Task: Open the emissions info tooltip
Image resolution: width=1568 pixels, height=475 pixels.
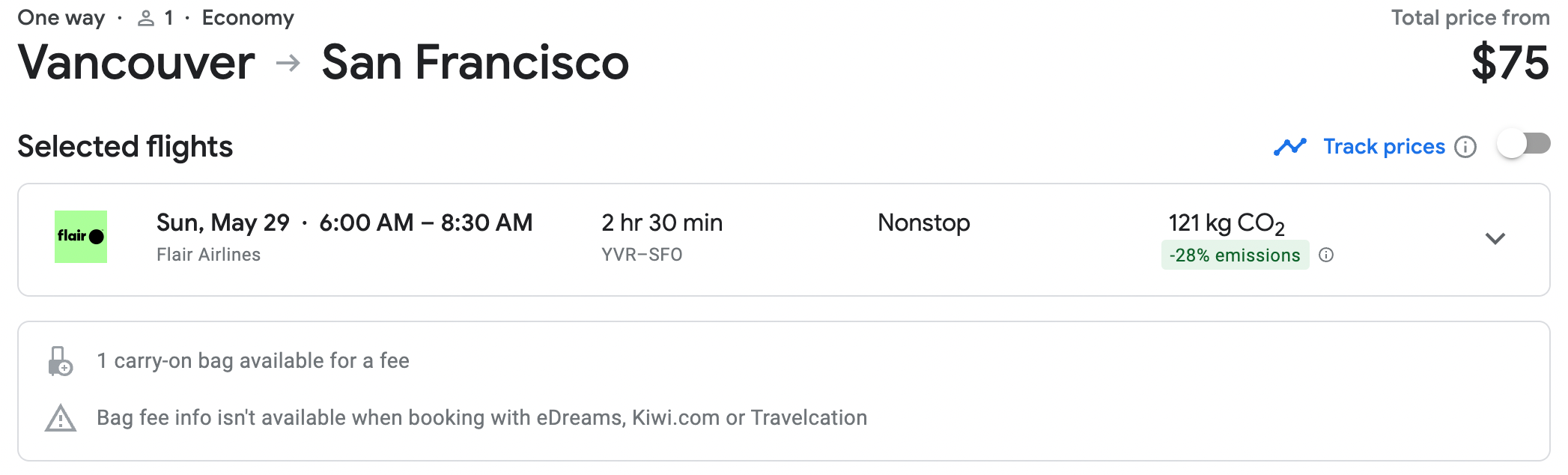Action: coord(1325,255)
